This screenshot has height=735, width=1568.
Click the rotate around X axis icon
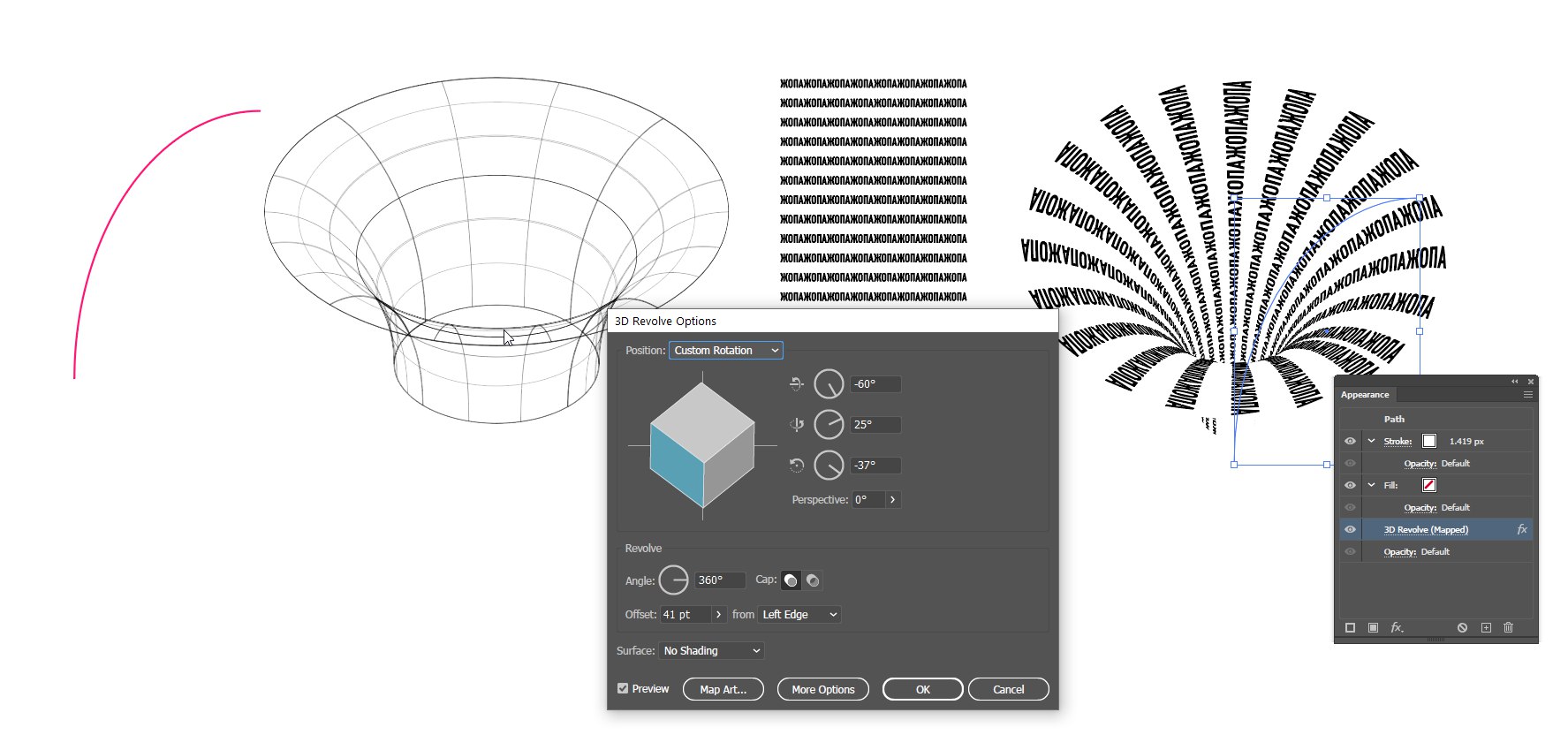click(x=796, y=383)
